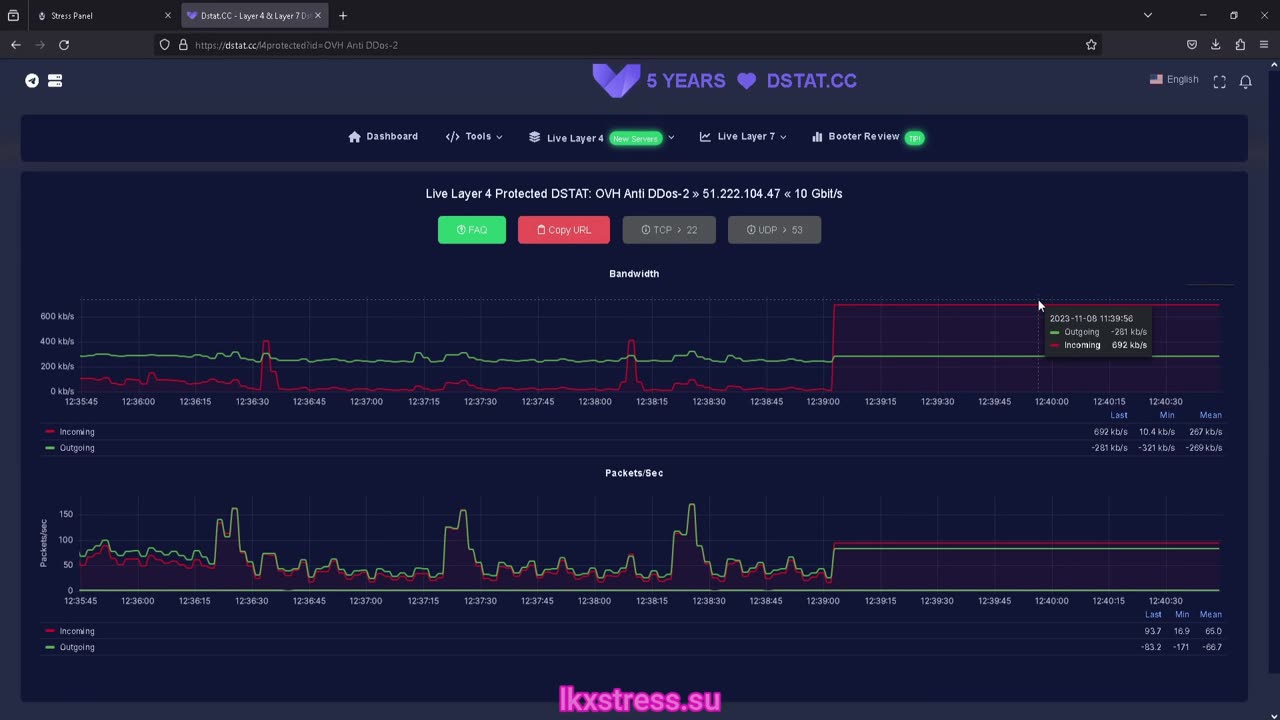Toggle fullscreen mode icon
Image resolution: width=1280 pixels, height=720 pixels.
[1219, 82]
